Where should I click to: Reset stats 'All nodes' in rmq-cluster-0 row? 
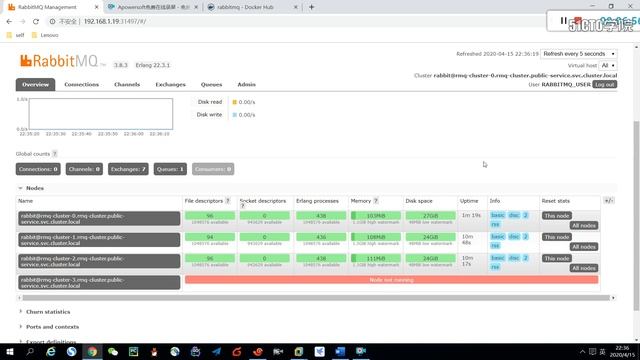pos(584,225)
